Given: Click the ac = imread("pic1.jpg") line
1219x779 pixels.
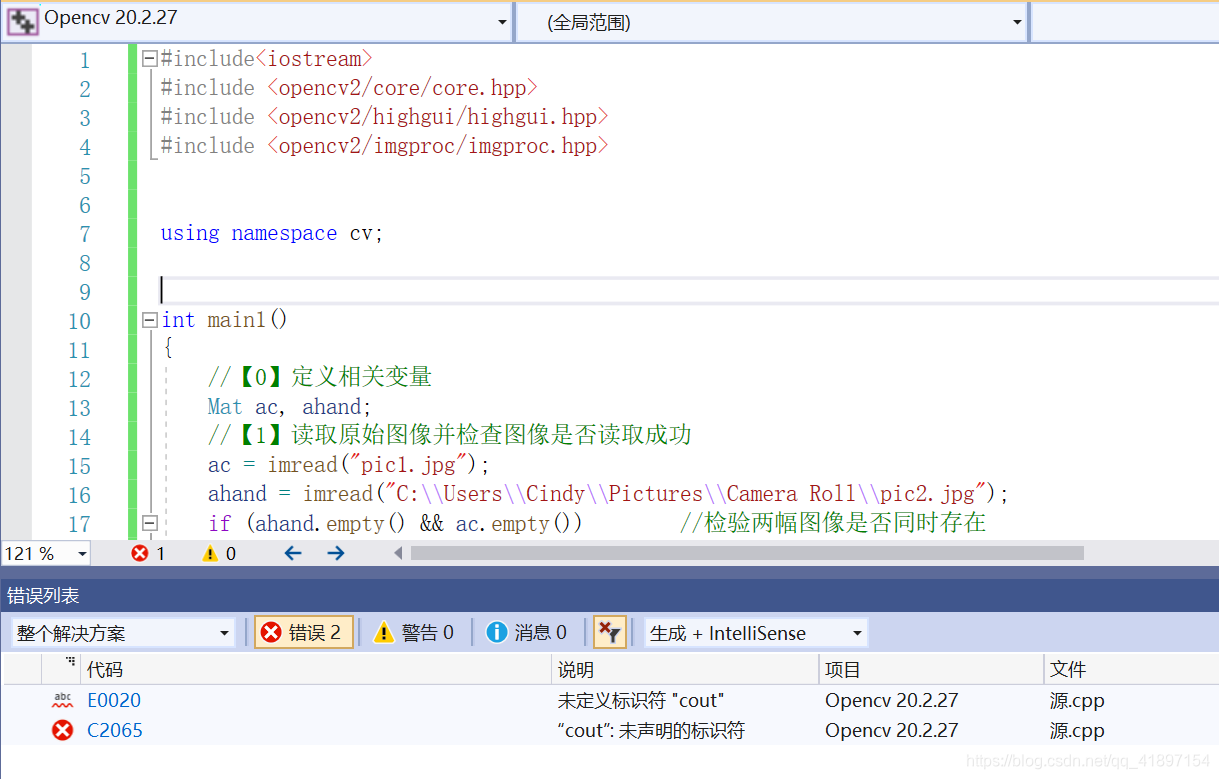Looking at the screenshot, I should (x=348, y=465).
